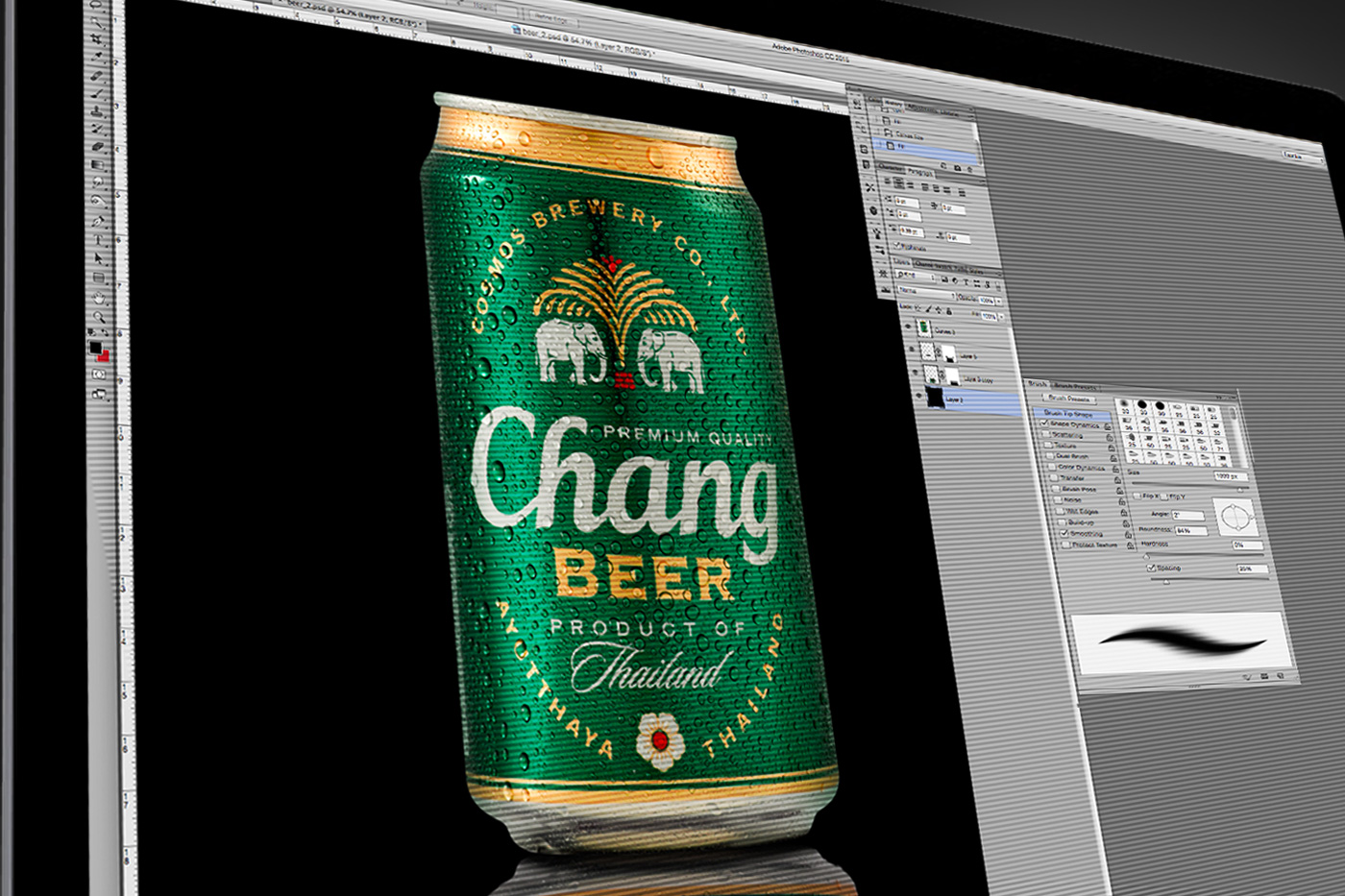Click the Hardness slider handle

tap(1146, 557)
